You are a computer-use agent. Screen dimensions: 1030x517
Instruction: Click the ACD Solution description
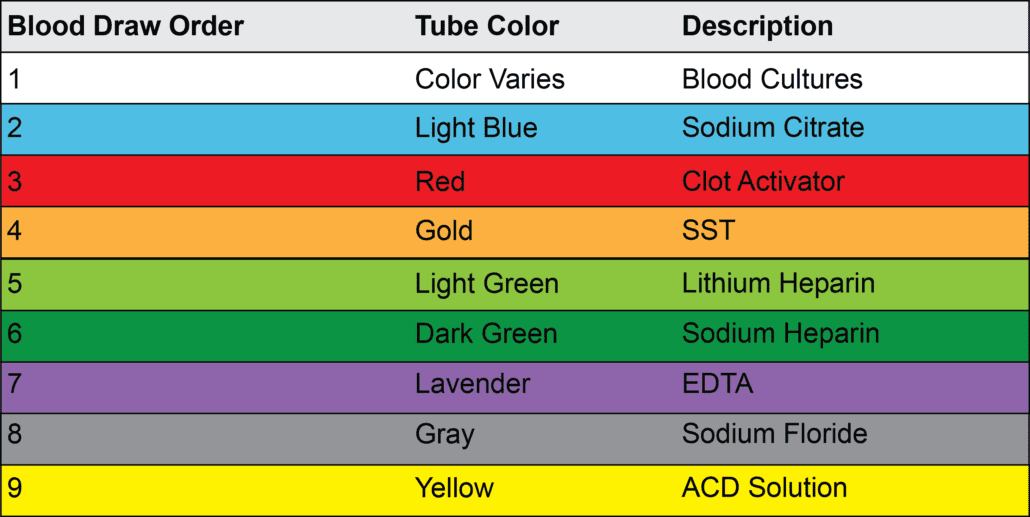764,488
